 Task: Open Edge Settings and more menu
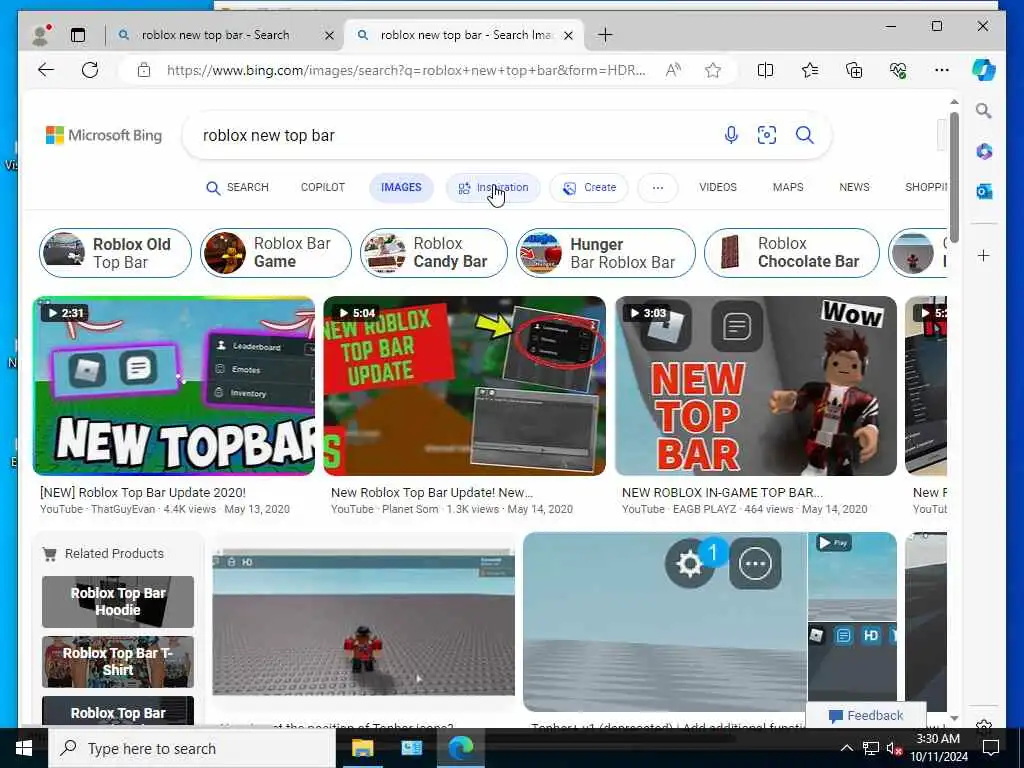(942, 70)
